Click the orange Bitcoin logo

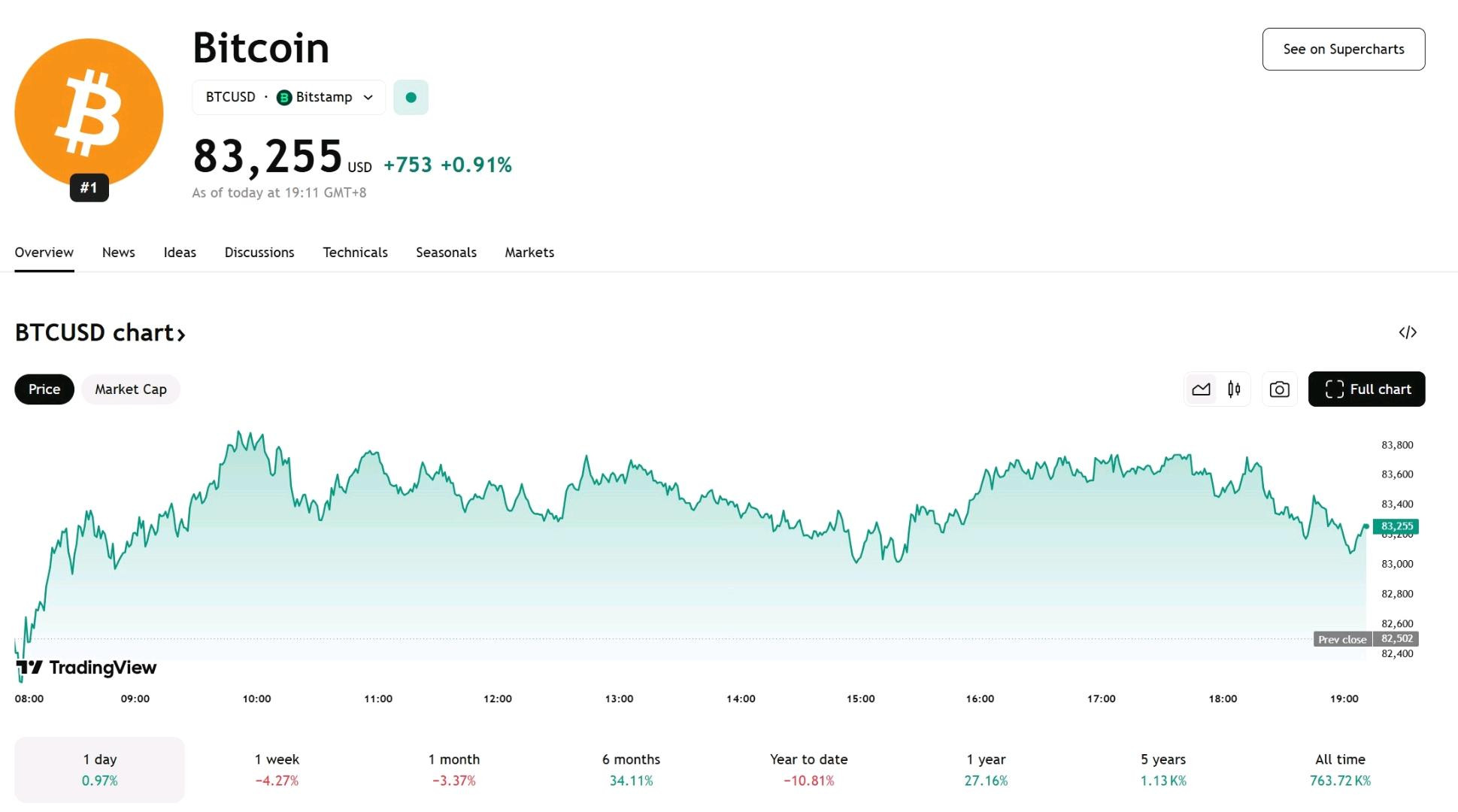[x=89, y=113]
